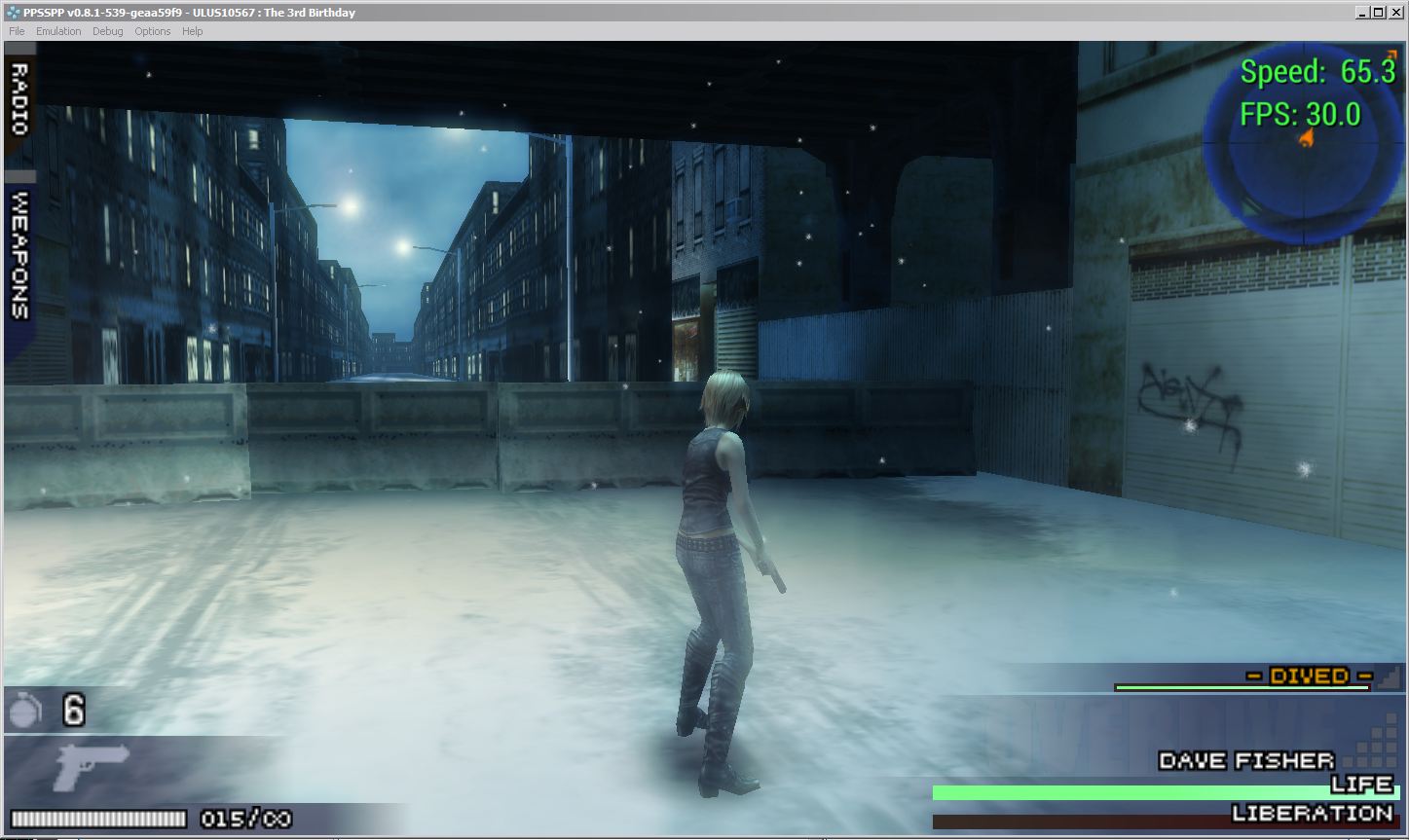
Task: Click the DAVE FISHER name label
Action: pos(1246,761)
